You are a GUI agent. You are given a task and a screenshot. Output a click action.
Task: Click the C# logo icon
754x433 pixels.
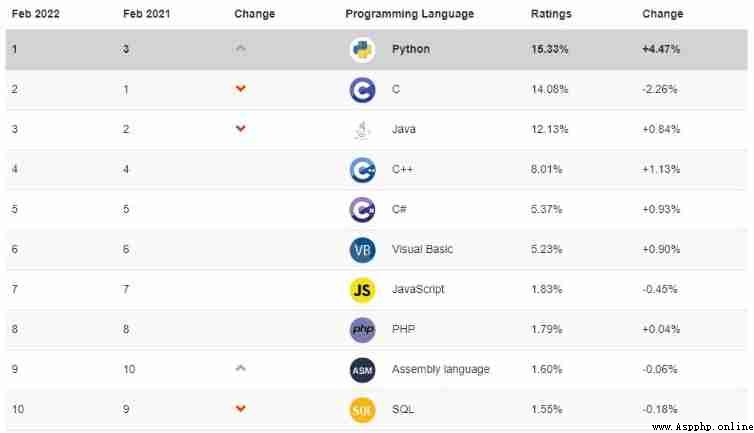coord(362,210)
